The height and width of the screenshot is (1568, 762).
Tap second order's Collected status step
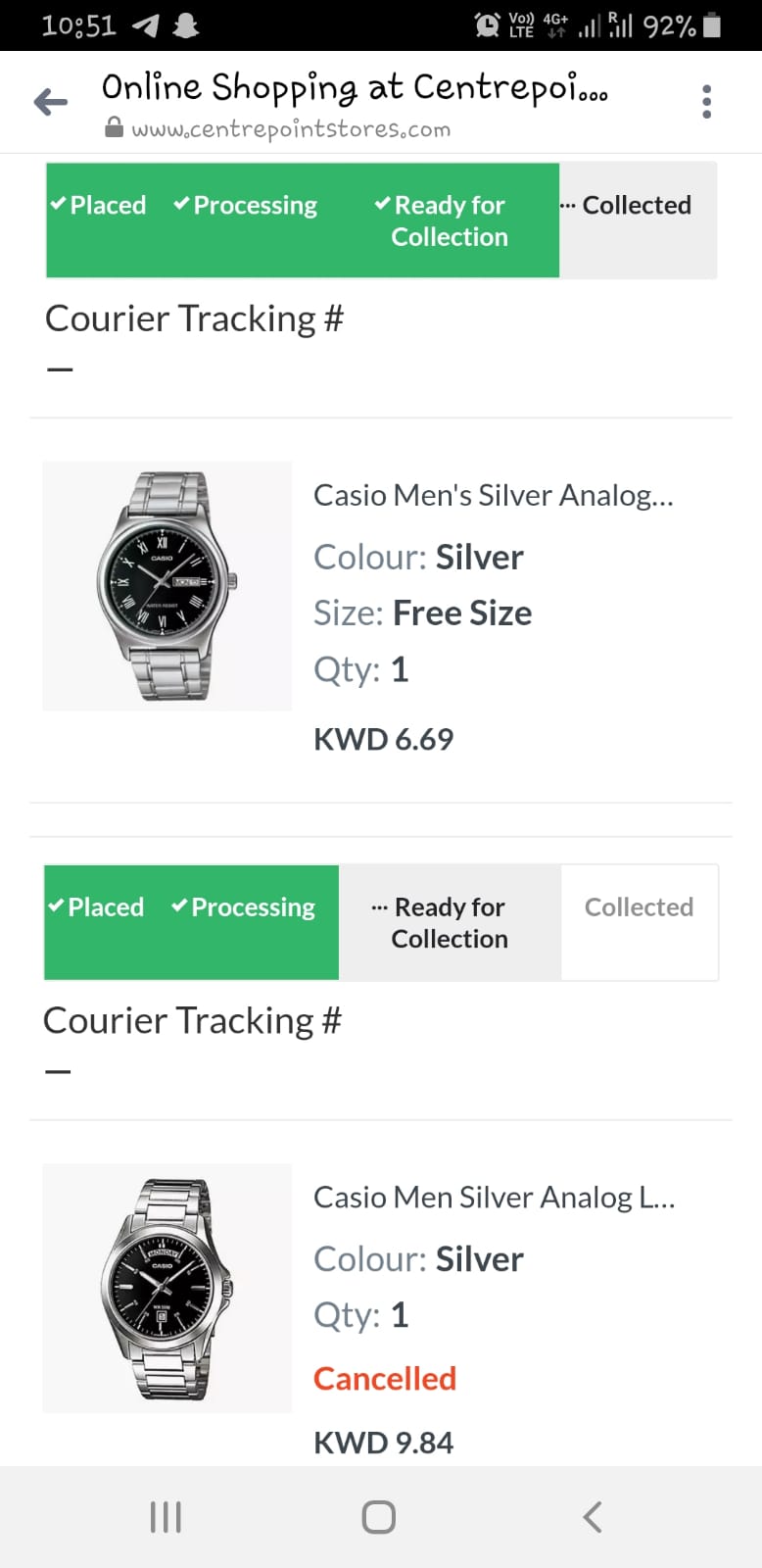click(x=639, y=907)
